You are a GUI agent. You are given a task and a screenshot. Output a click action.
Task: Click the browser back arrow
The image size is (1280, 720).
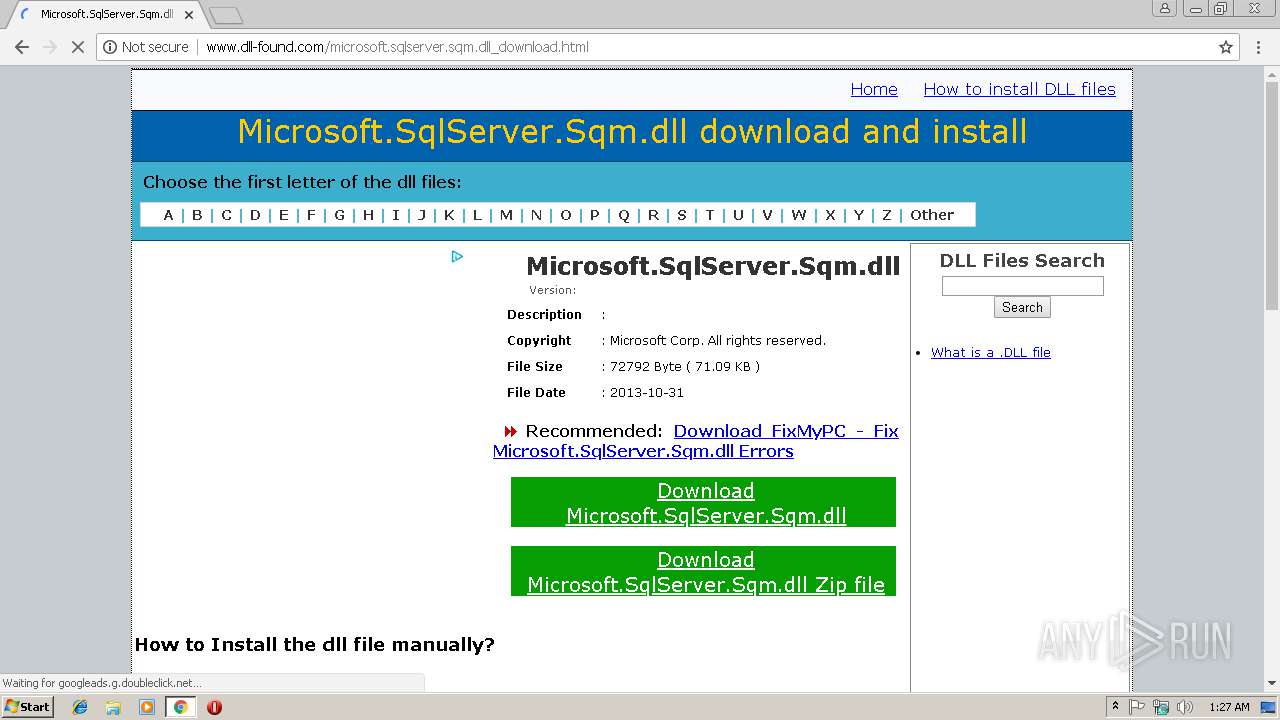coord(22,47)
